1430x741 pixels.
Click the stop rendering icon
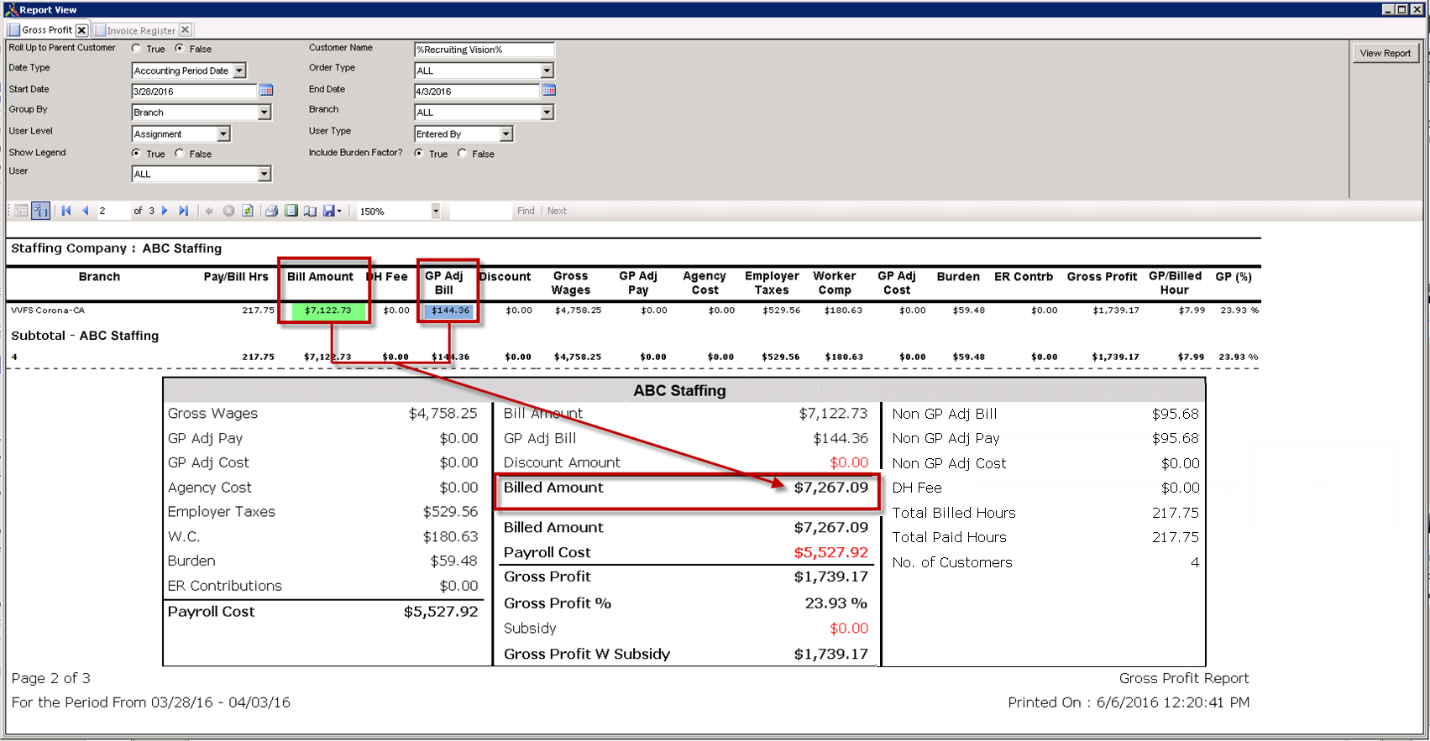(228, 211)
